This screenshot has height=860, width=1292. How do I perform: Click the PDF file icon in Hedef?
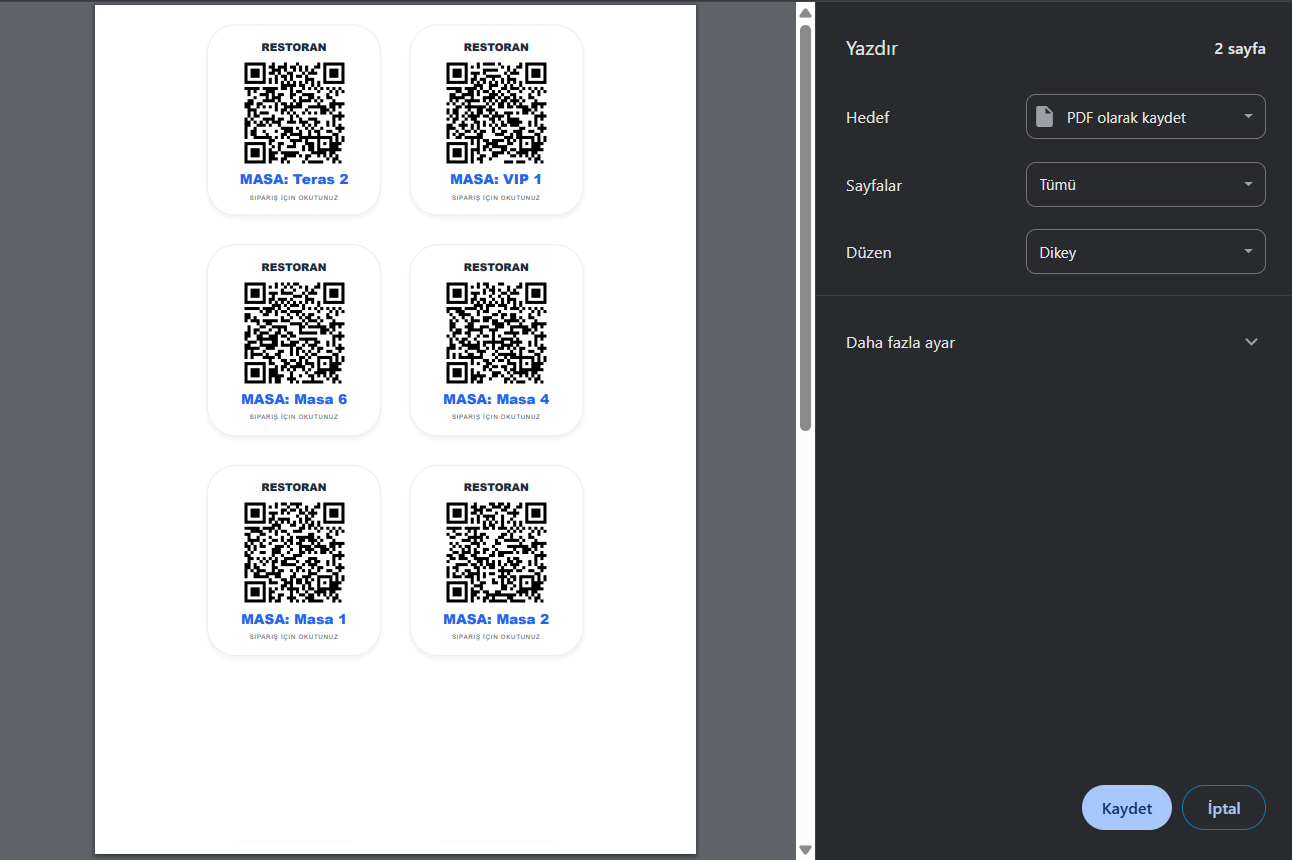coord(1044,117)
